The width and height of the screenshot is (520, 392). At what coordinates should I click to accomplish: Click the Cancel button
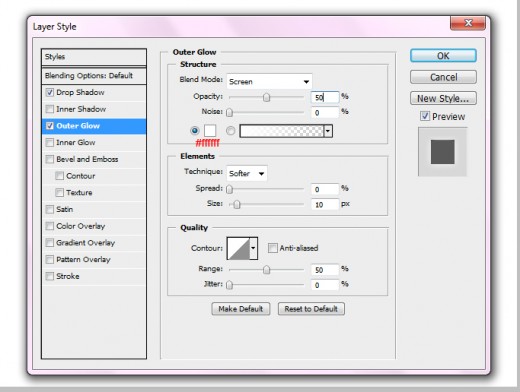443,77
